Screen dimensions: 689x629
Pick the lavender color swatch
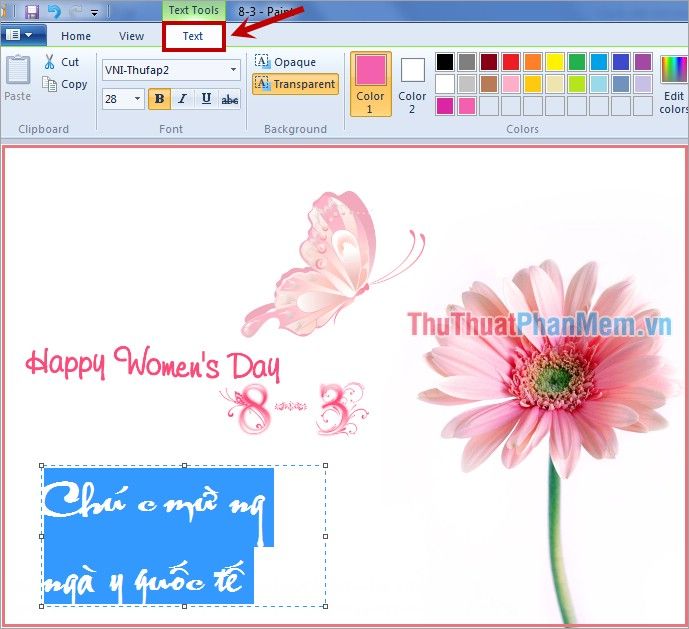[643, 84]
